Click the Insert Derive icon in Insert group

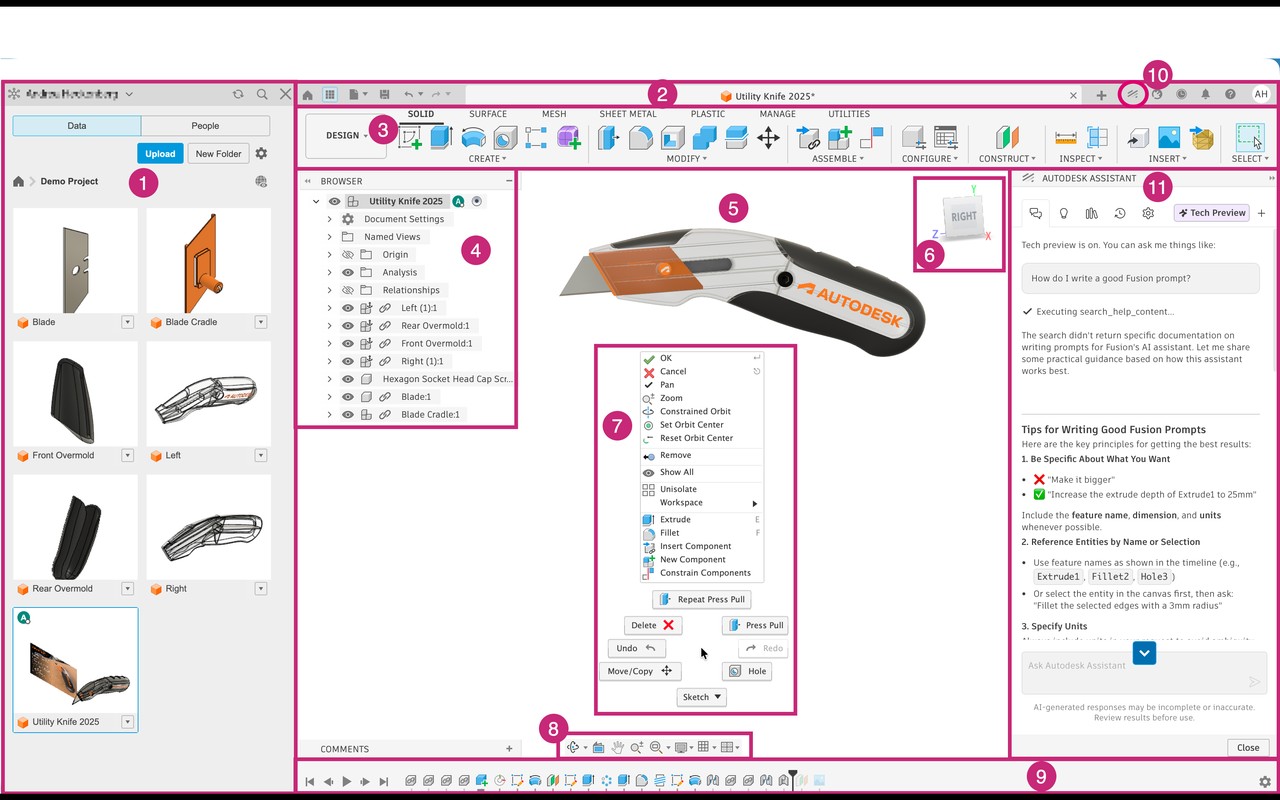pyautogui.click(x=1137, y=138)
